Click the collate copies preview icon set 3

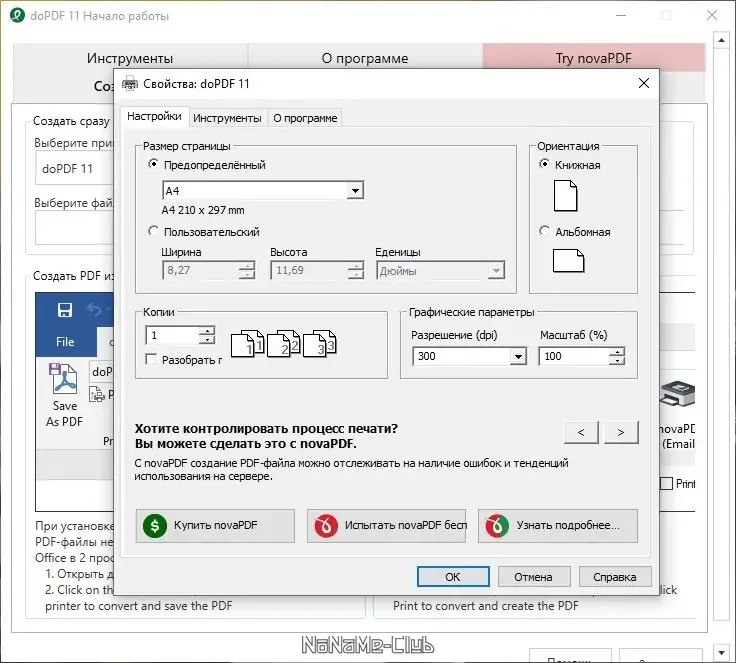pyautogui.click(x=320, y=344)
